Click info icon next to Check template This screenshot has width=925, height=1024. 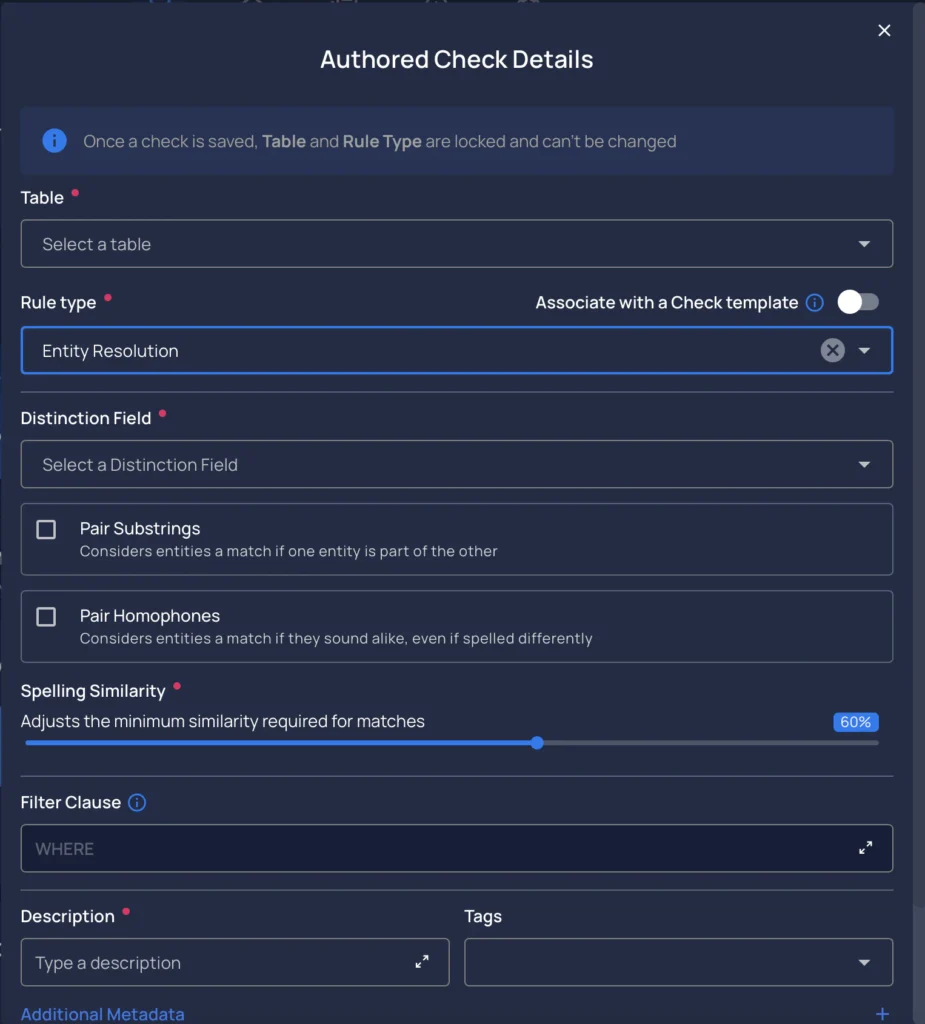(814, 302)
